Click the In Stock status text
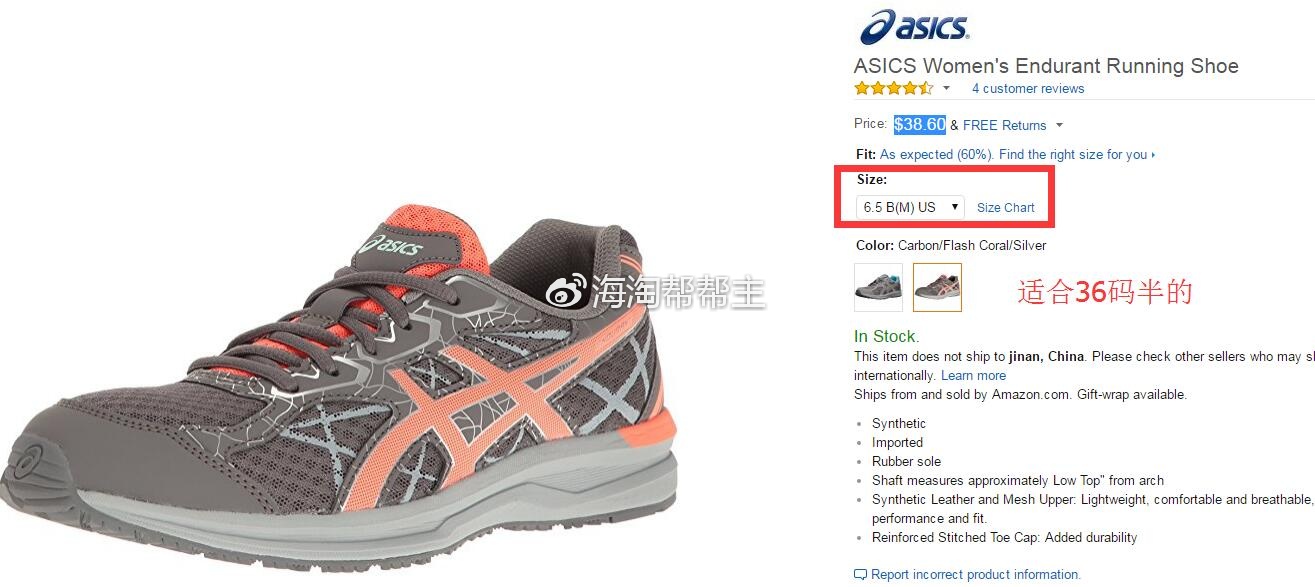The width and height of the screenshot is (1315, 587). 886,336
